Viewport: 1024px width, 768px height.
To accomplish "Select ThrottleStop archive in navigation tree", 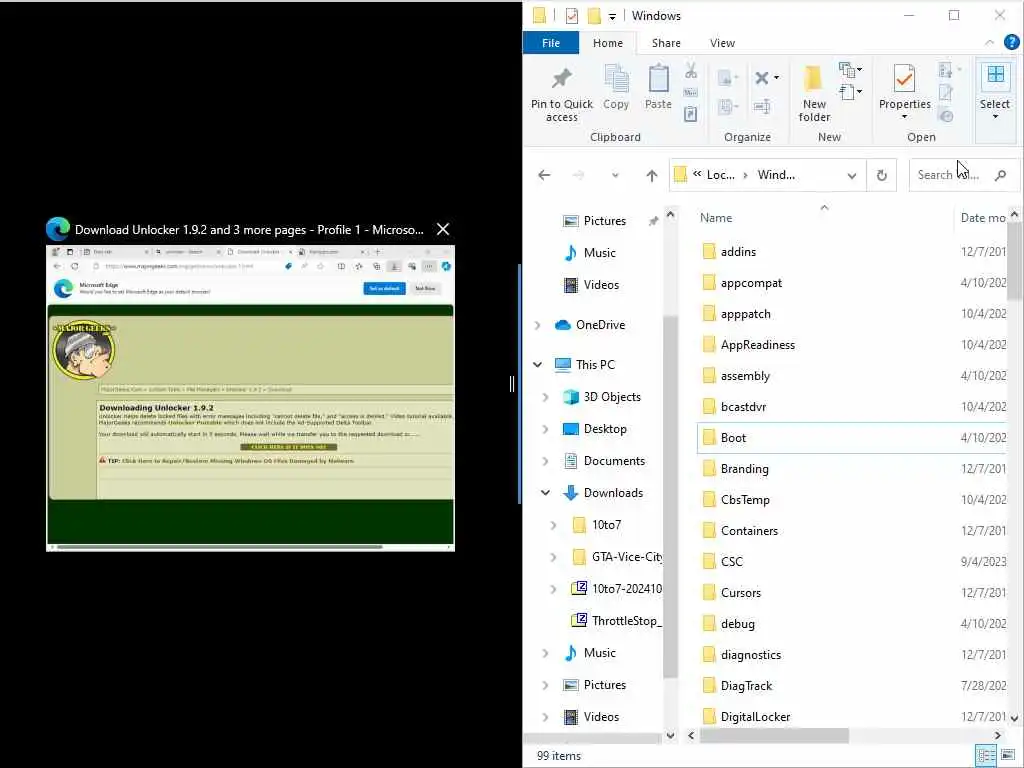I will pos(617,620).
